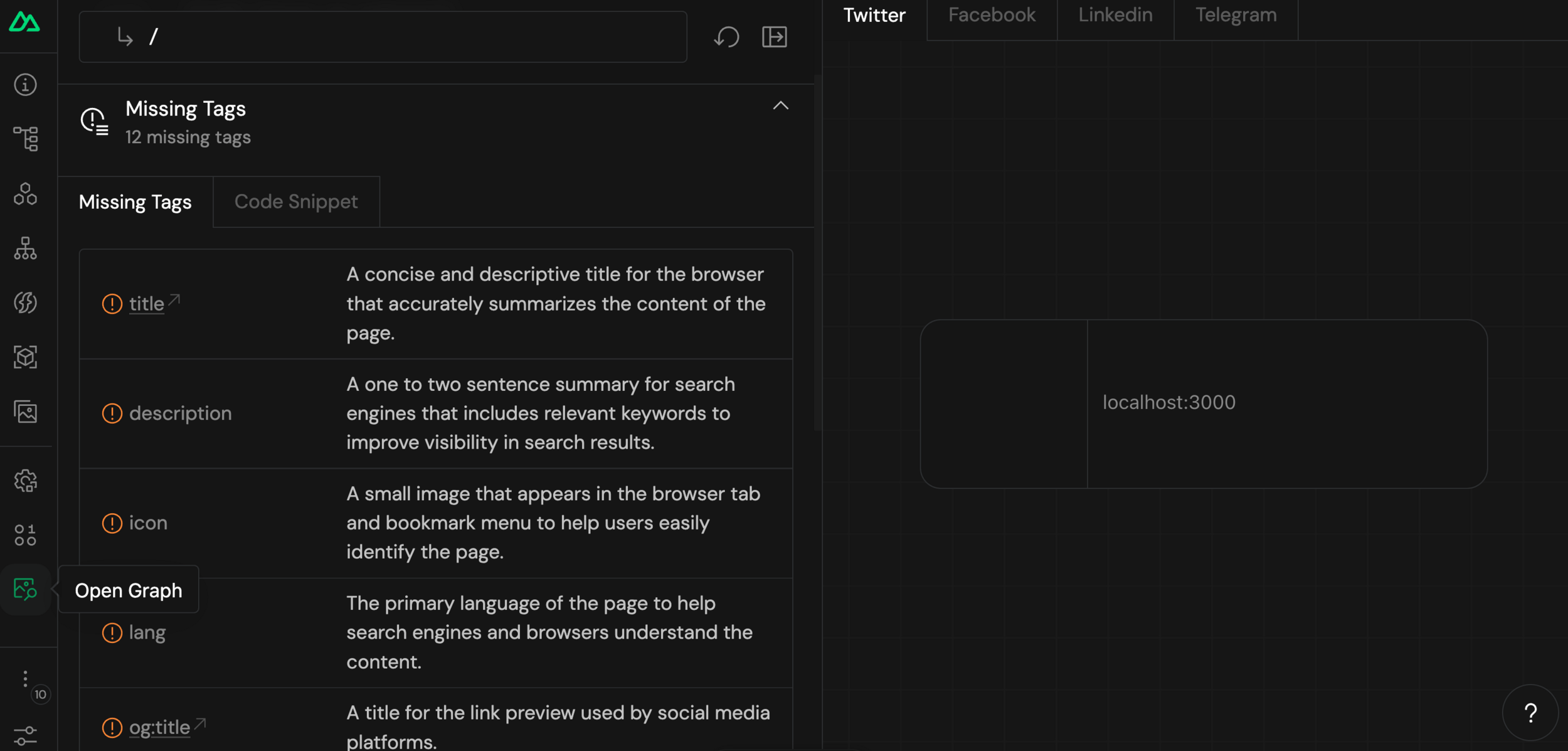Click the help question mark button
The height and width of the screenshot is (751, 1568).
1530,713
